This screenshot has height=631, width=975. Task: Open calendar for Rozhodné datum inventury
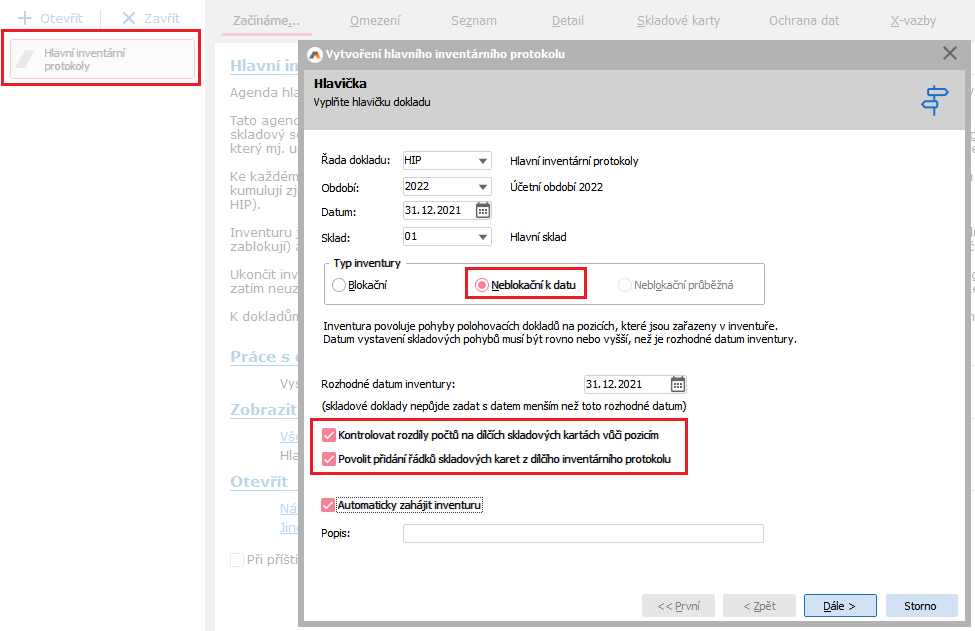(678, 384)
